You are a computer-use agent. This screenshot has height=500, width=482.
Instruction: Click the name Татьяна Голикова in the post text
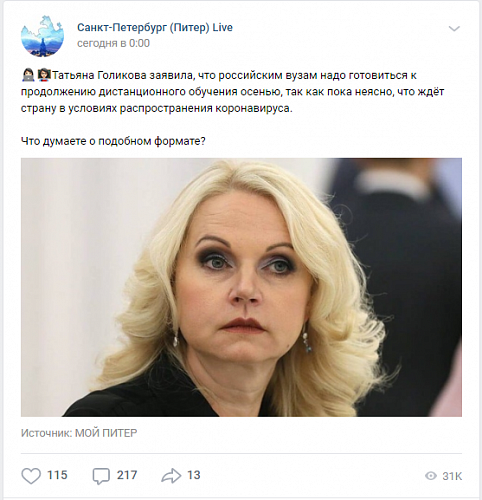pos(99,76)
